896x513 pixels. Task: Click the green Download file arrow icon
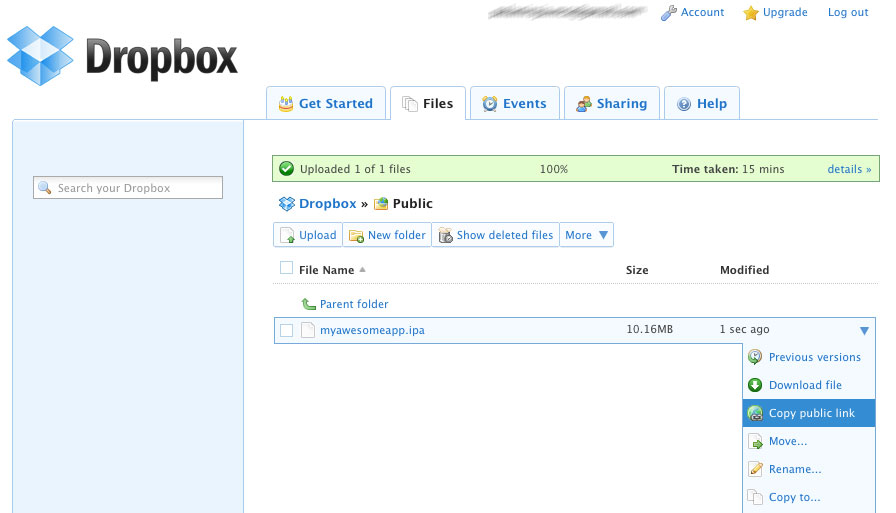[755, 385]
